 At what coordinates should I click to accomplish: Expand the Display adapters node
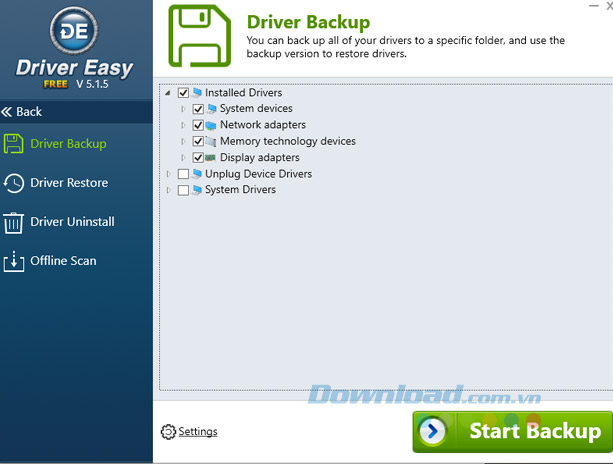(183, 158)
